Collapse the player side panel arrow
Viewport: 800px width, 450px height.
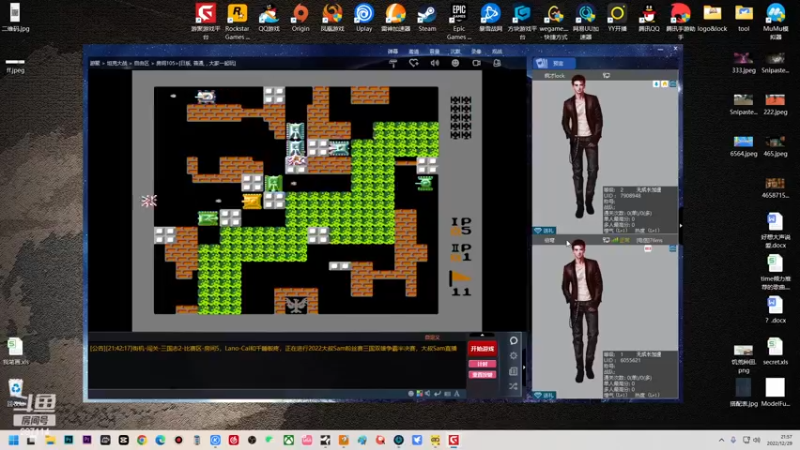click(681, 226)
